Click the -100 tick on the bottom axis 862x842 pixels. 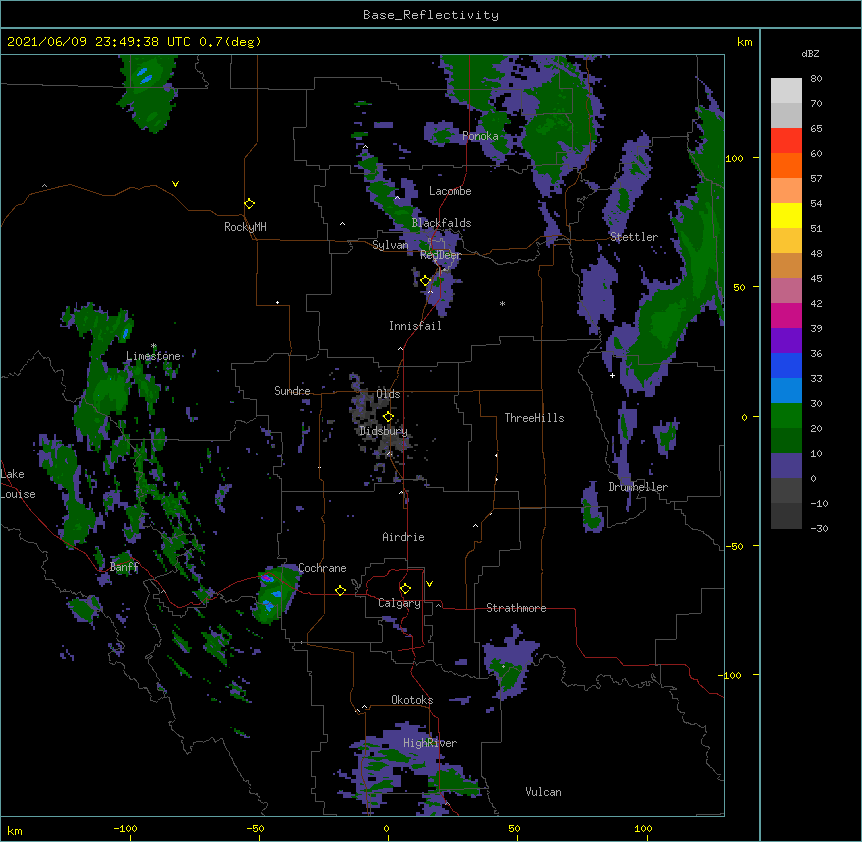point(126,829)
